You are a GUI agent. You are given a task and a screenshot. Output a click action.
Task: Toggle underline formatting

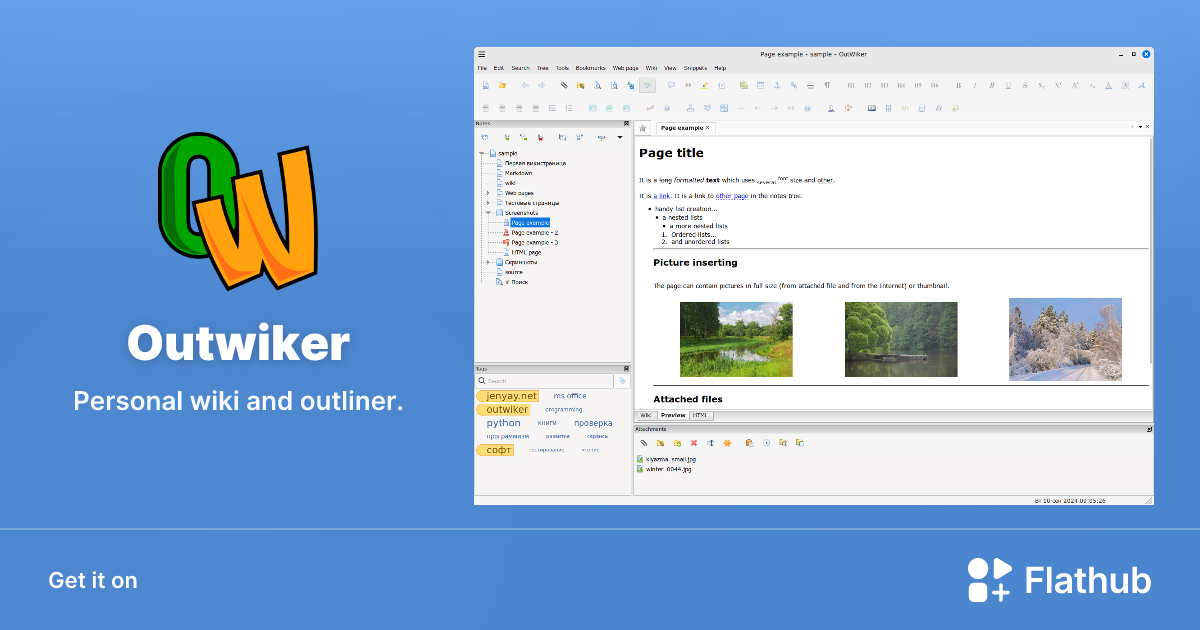pyautogui.click(x=1009, y=85)
